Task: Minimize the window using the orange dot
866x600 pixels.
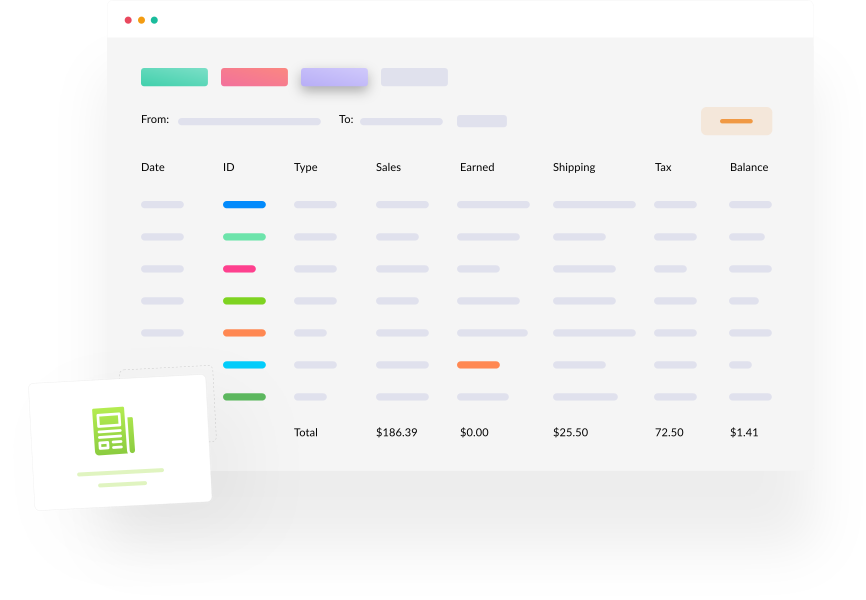Action: point(141,20)
